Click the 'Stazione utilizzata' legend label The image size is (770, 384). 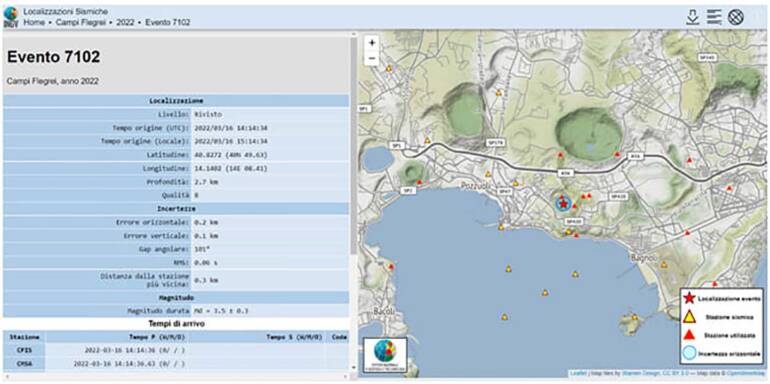pos(730,335)
